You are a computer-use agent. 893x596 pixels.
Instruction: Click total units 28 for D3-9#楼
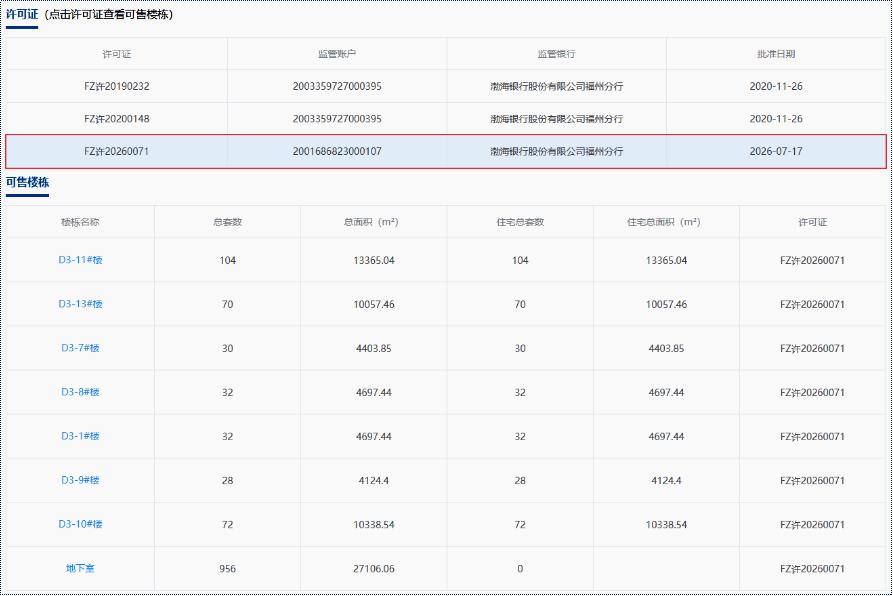[x=227, y=480]
